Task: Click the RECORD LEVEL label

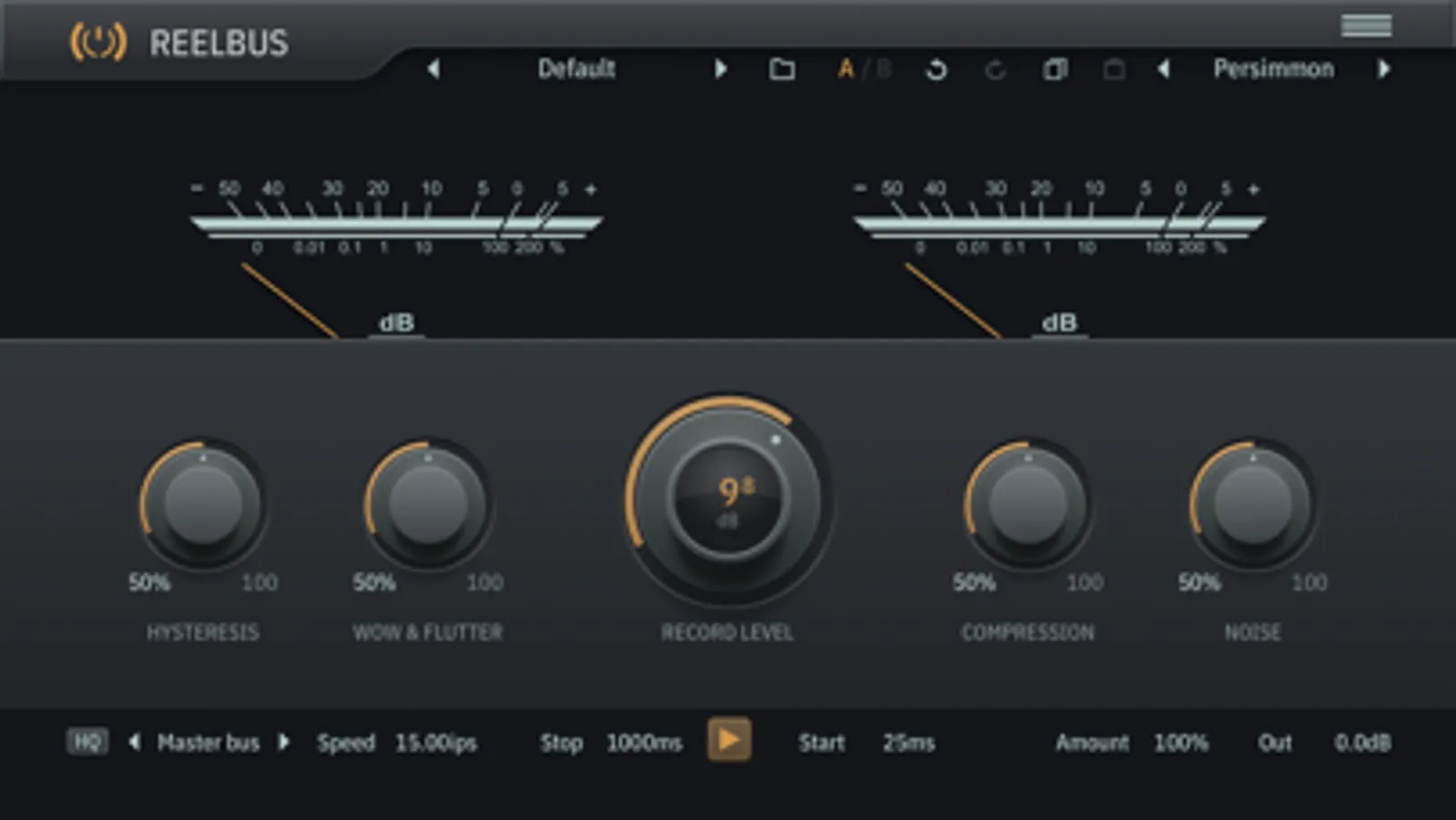Action: (x=728, y=632)
